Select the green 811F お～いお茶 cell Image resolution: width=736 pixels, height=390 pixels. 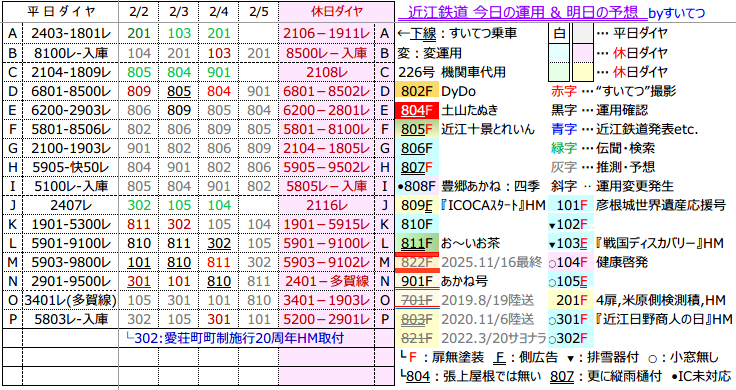[417, 243]
